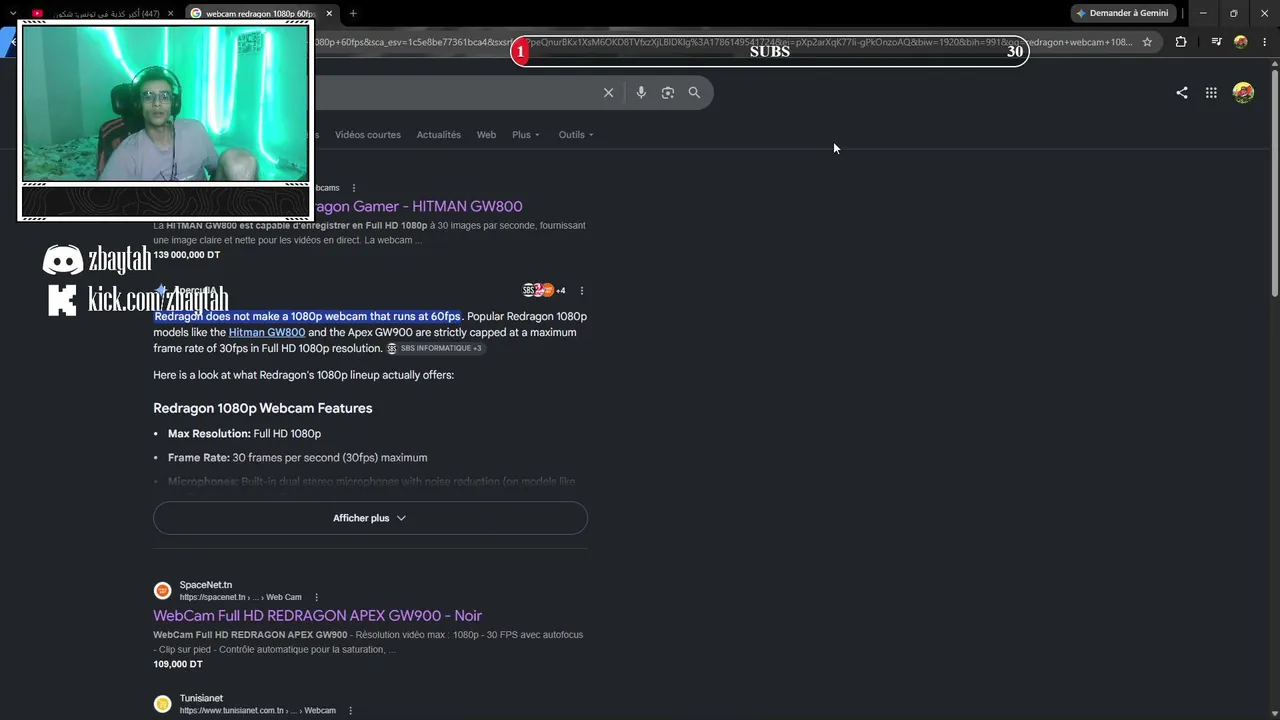Image resolution: width=1280 pixels, height=720 pixels.
Task: Filter results by Actualités
Action: (439, 135)
